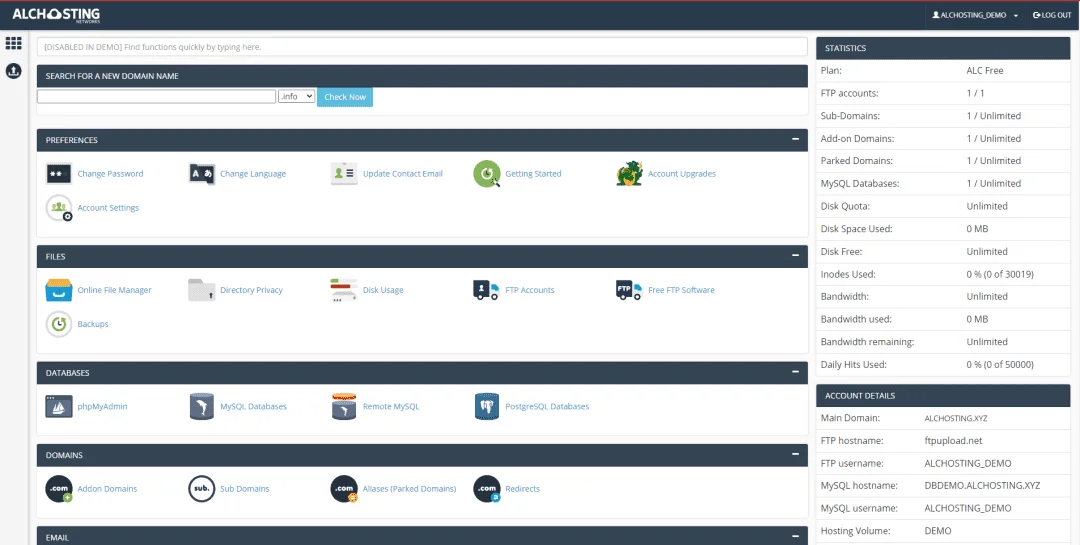Click the 'ftpupload.net' FTP hostname value
The image size is (1080, 545).
[x=953, y=440]
